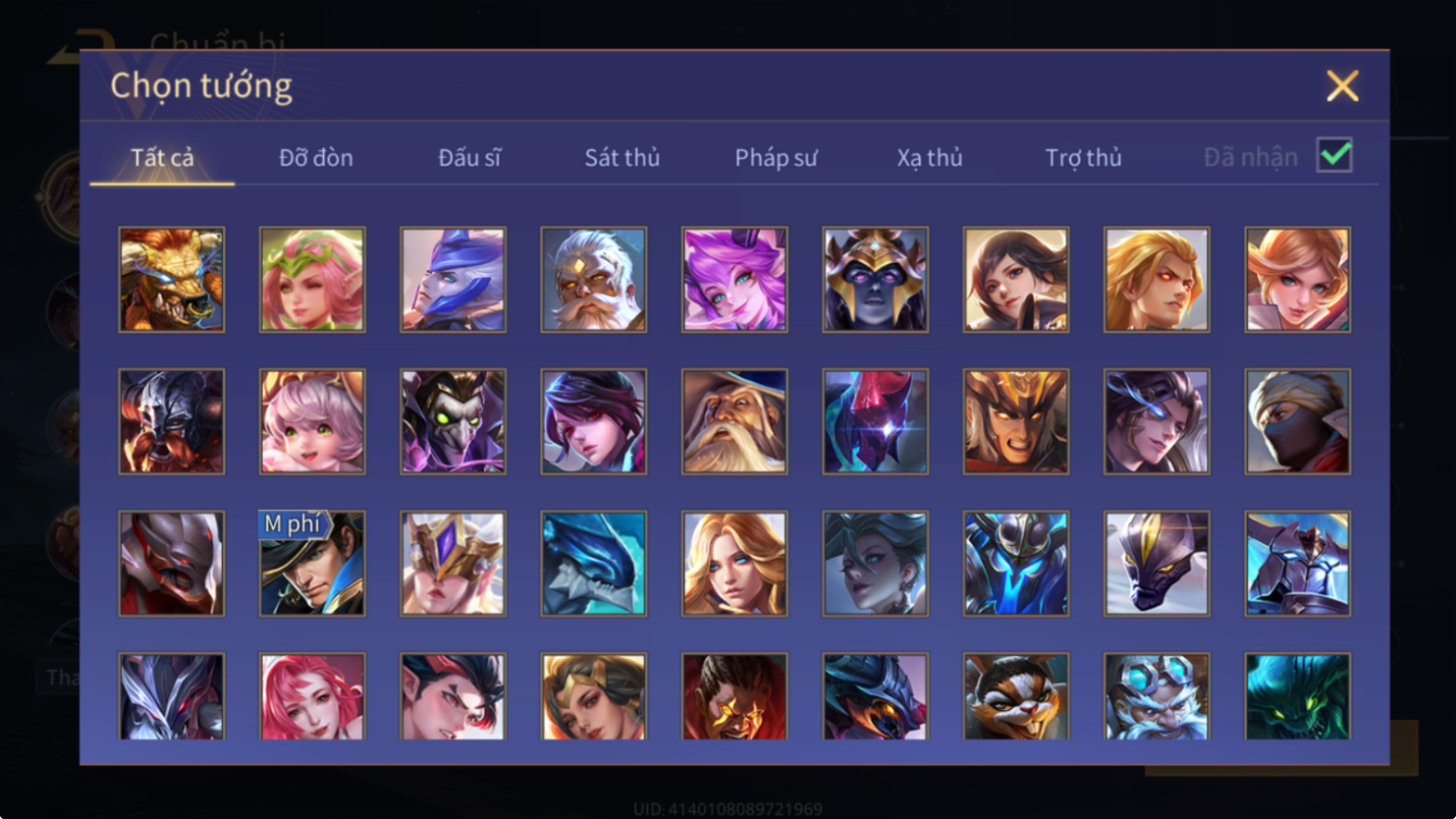Switch to the 'Đỡ đòn' tab
The image size is (1456, 819).
pos(316,157)
